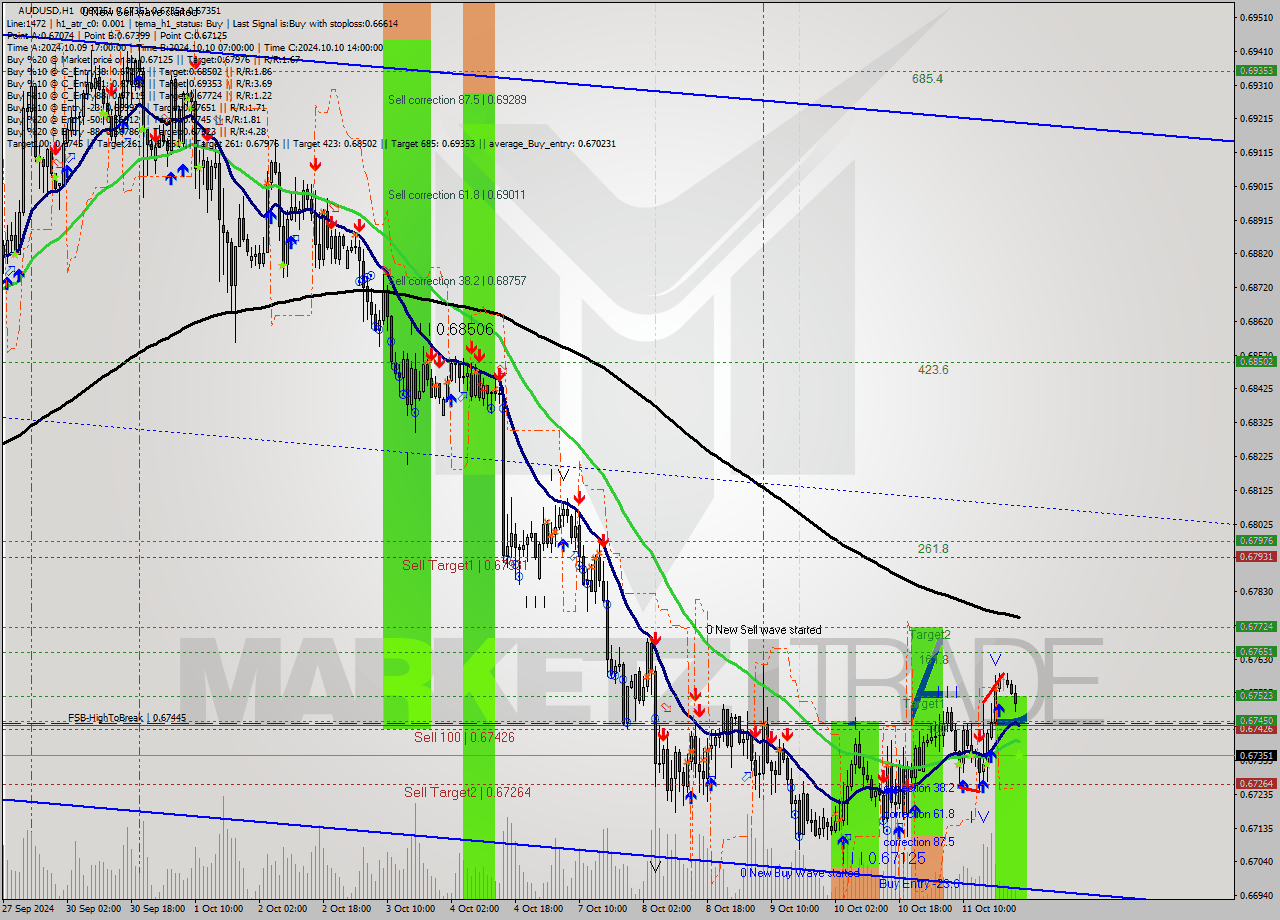Click the '261.8' Fibonacci level label
Screen dimensions: 1280x920
coord(933,549)
